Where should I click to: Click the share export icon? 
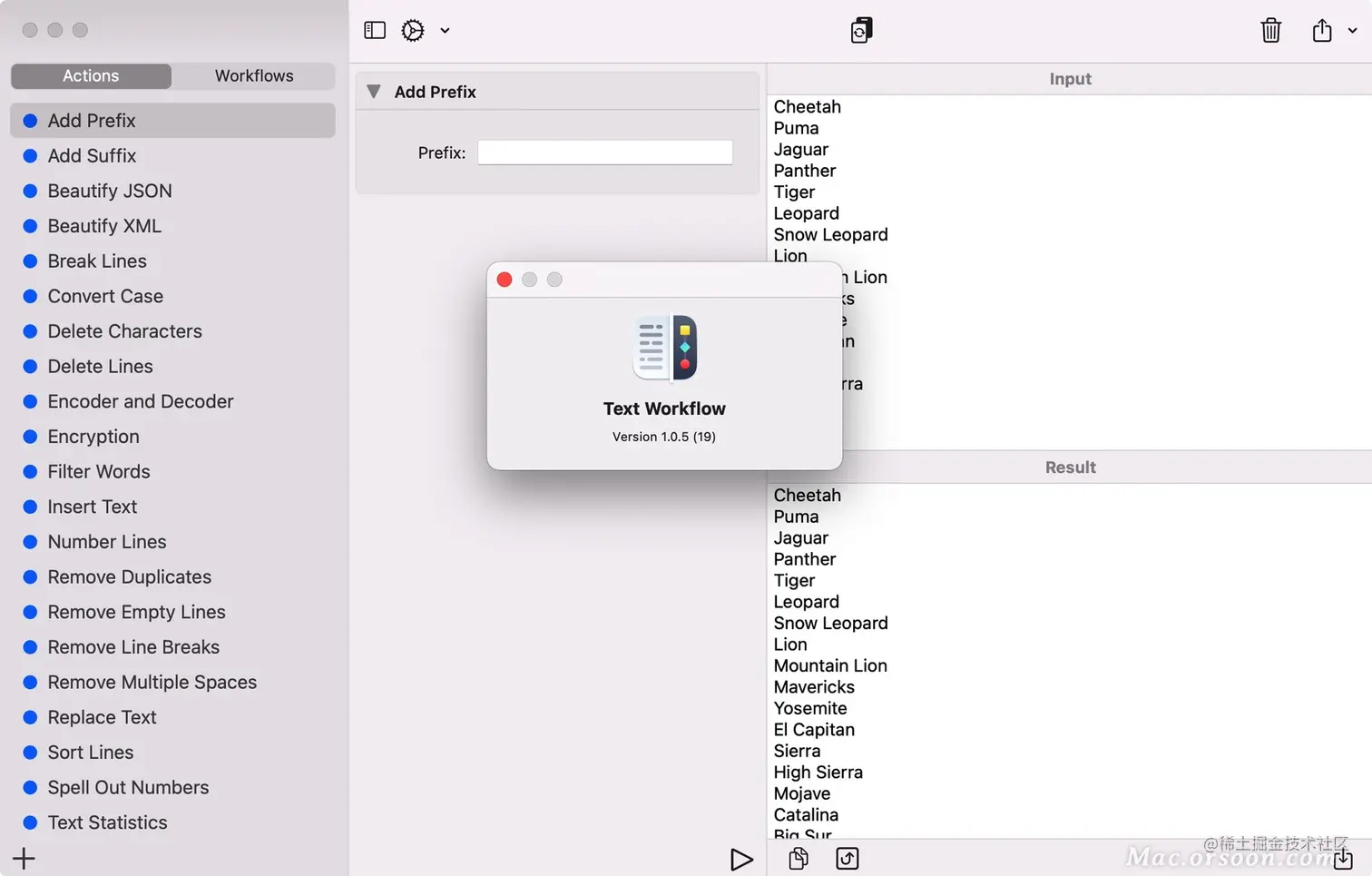(1322, 30)
